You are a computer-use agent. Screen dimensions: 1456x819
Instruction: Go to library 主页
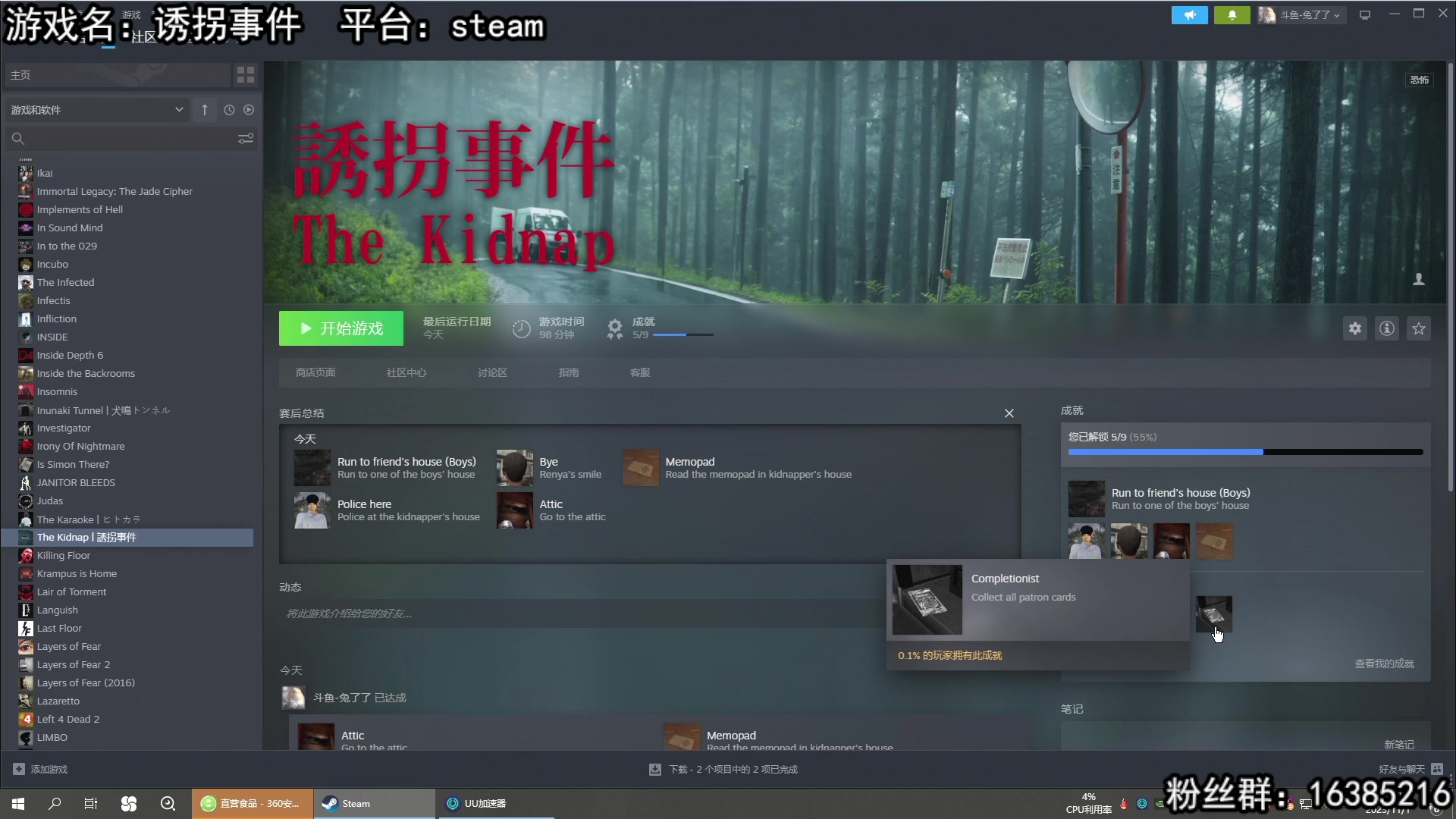pos(118,75)
